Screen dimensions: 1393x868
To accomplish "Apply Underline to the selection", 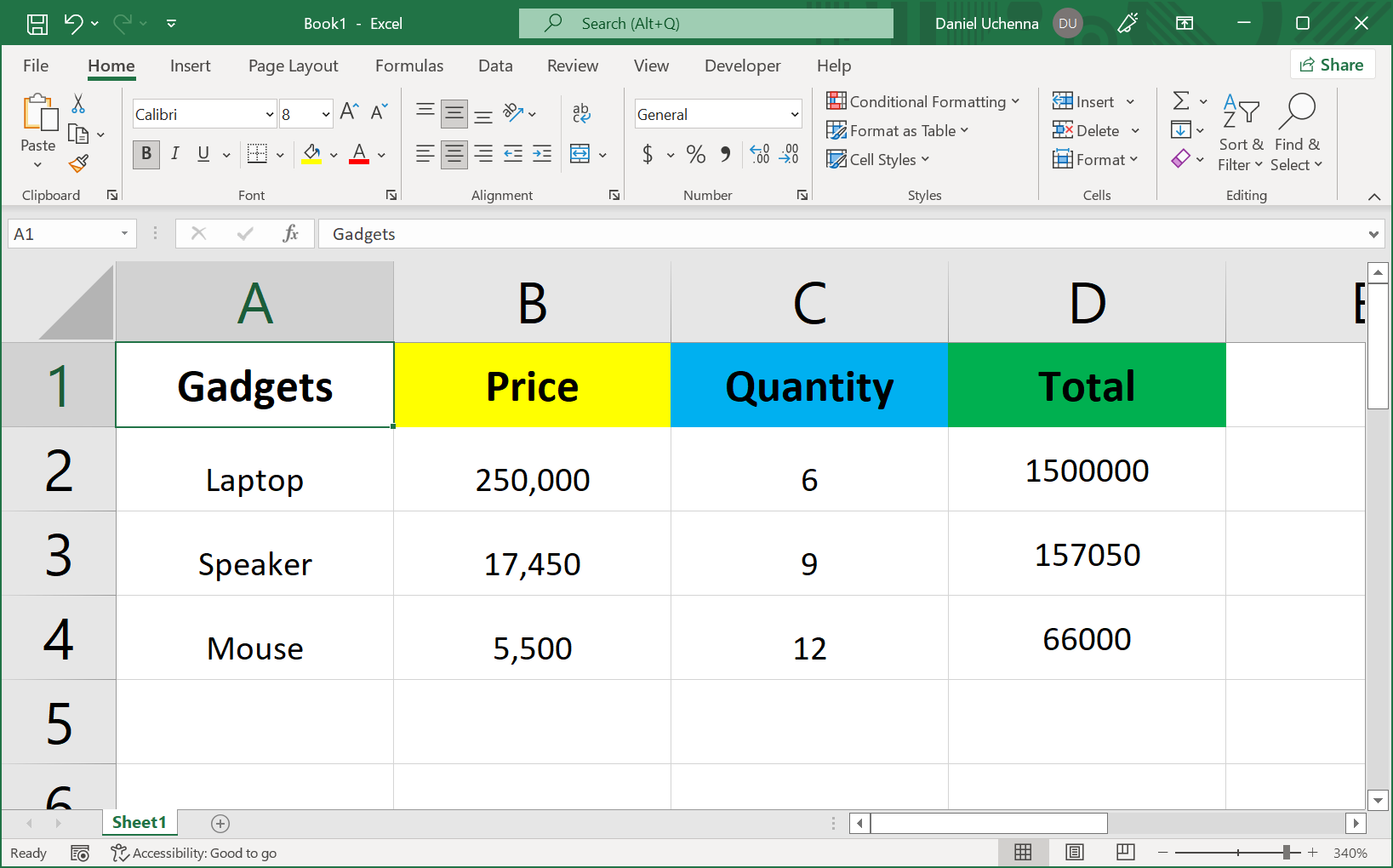I will pos(202,154).
